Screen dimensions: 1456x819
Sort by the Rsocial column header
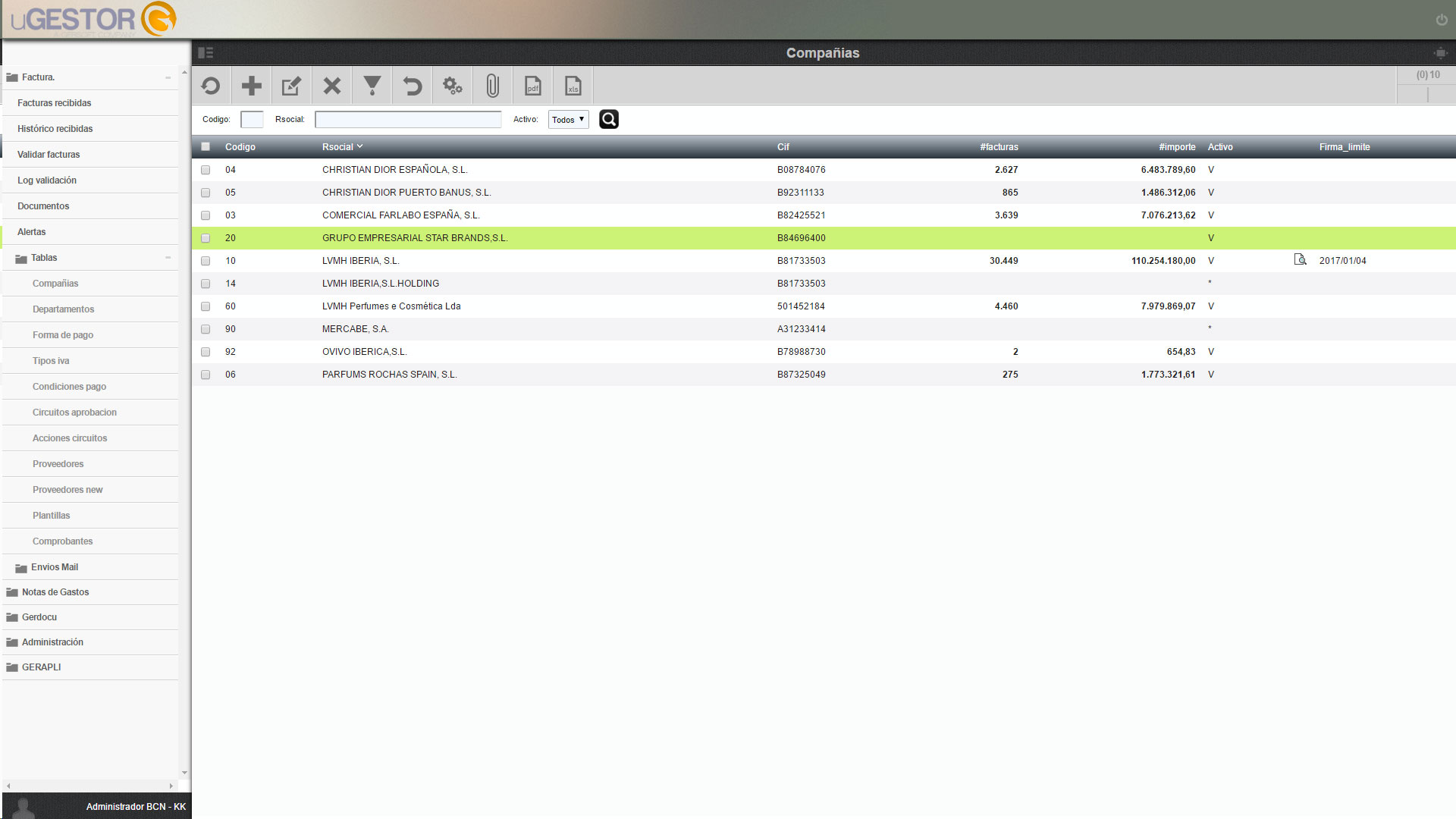(x=342, y=147)
